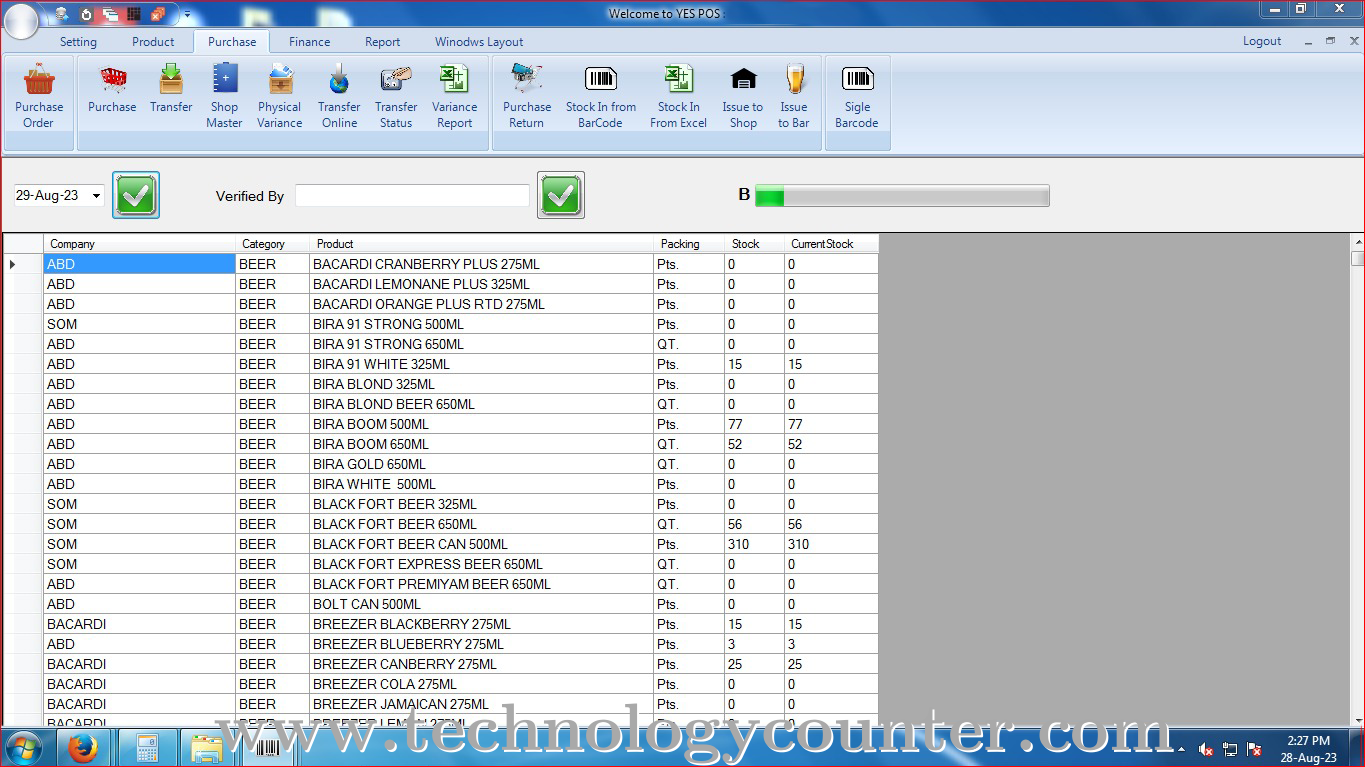Switch to the Product tab
This screenshot has height=767, width=1365.
(x=153, y=42)
